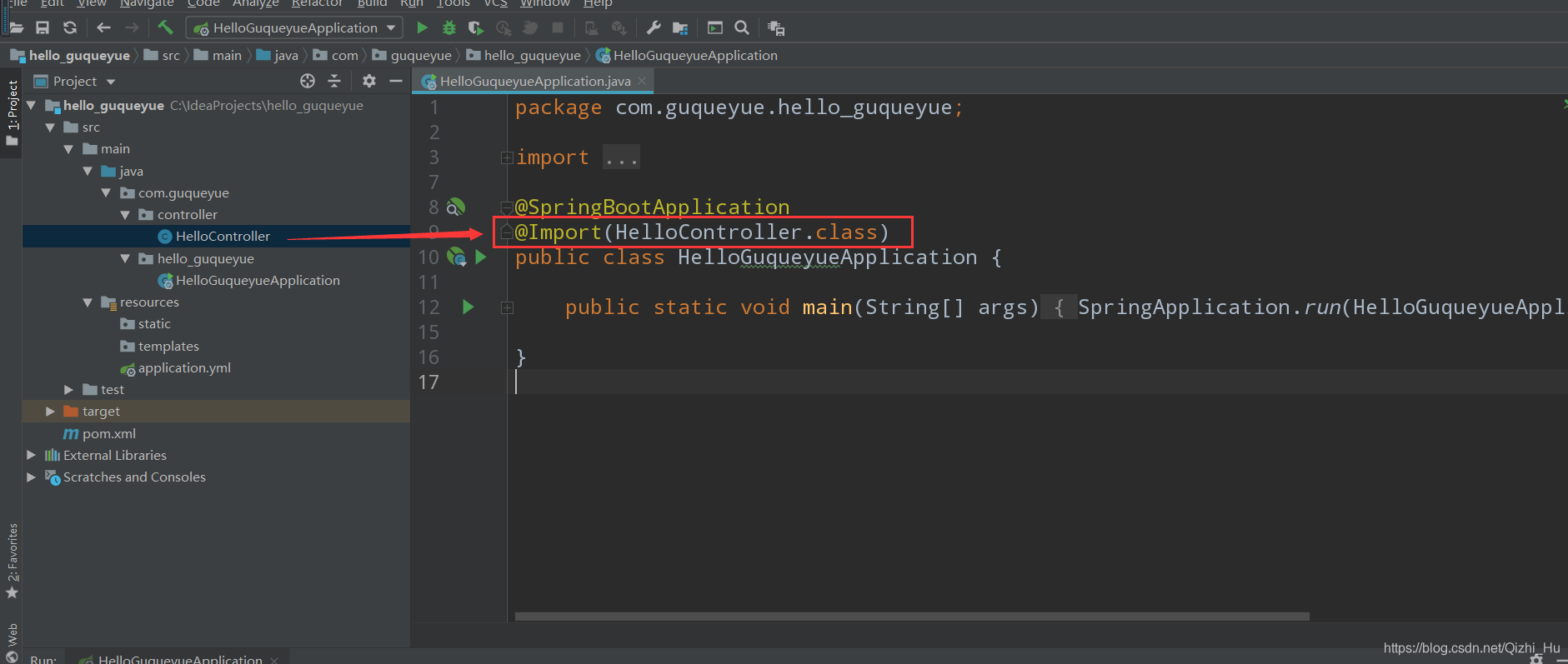This screenshot has width=1568, height=664.
Task: Open Run Anything terminal-style icon
Action: click(x=715, y=27)
